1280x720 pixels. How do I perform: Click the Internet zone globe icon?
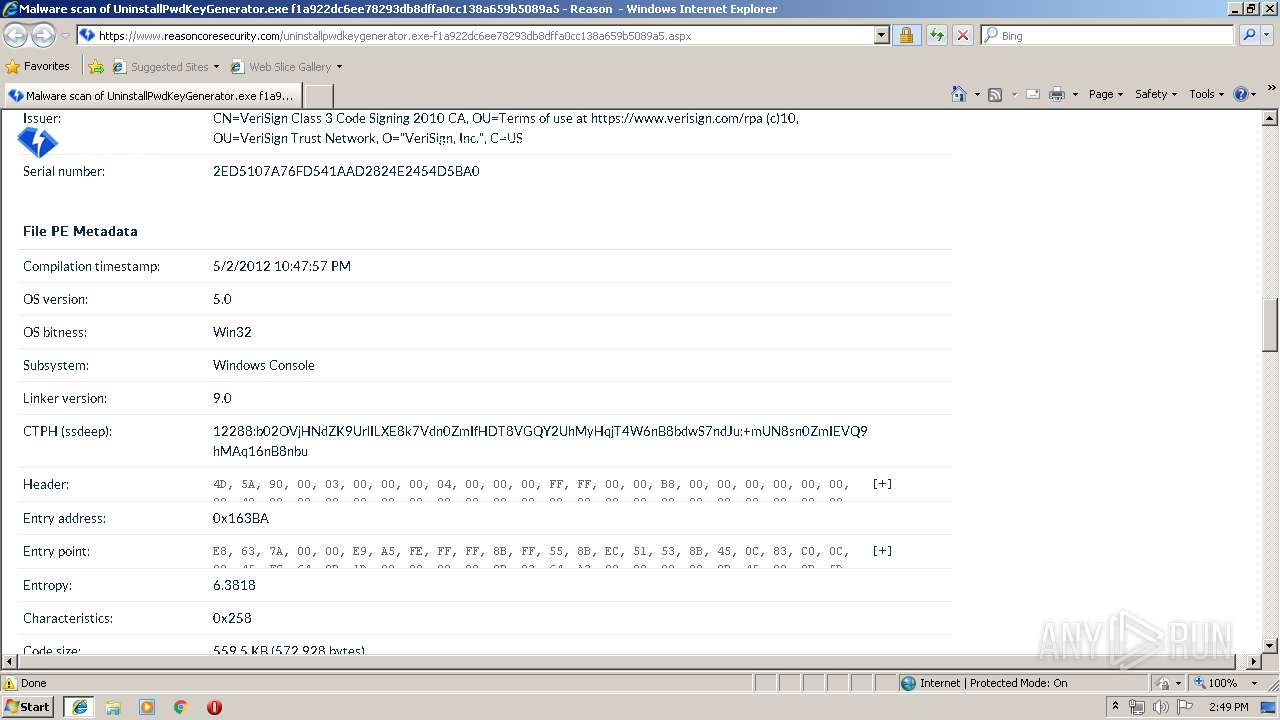908,683
